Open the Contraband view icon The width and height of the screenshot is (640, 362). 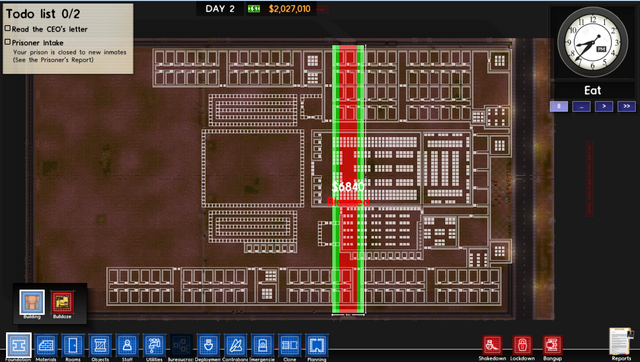point(236,345)
